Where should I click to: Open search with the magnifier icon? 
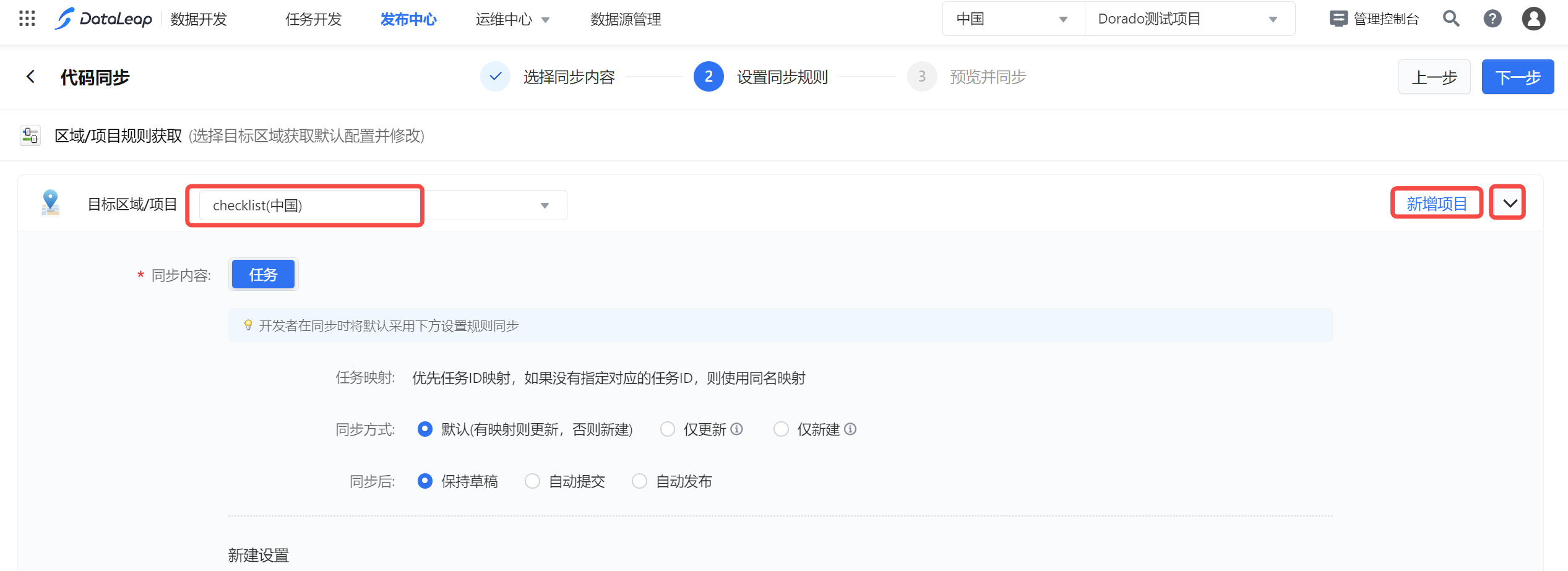click(1451, 19)
